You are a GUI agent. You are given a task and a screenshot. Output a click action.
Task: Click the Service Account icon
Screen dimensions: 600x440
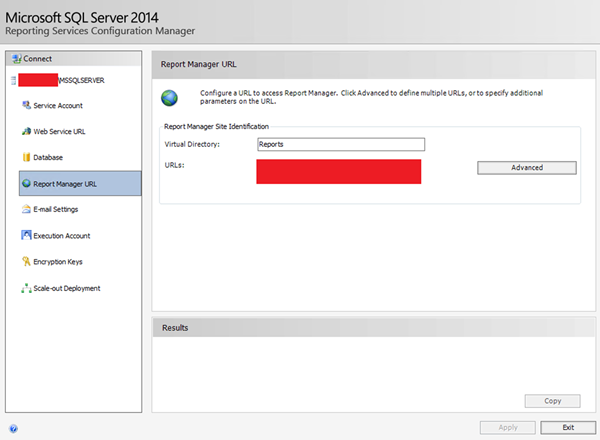[x=25, y=105]
